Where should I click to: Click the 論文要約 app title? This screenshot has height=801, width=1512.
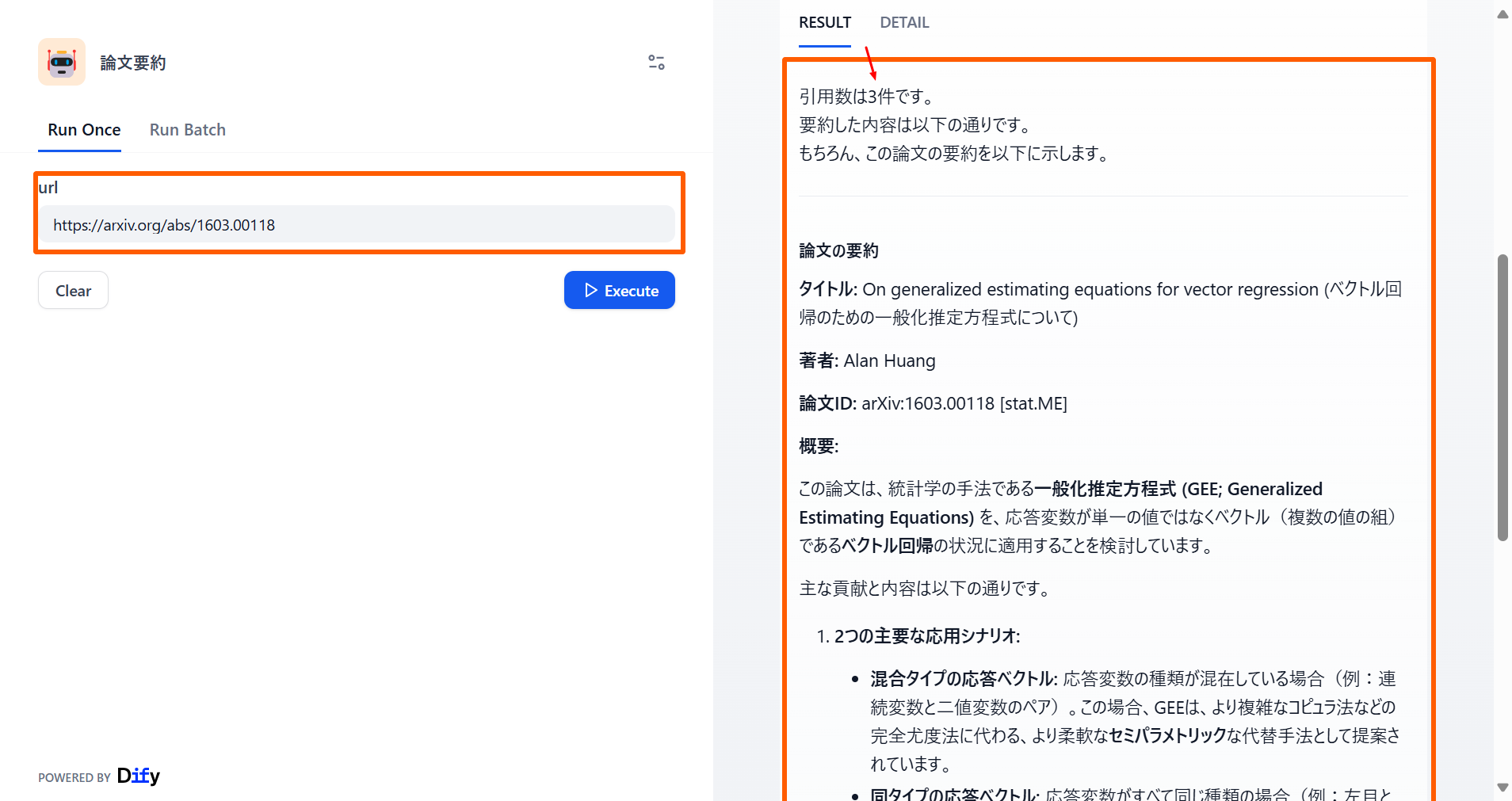click(133, 63)
